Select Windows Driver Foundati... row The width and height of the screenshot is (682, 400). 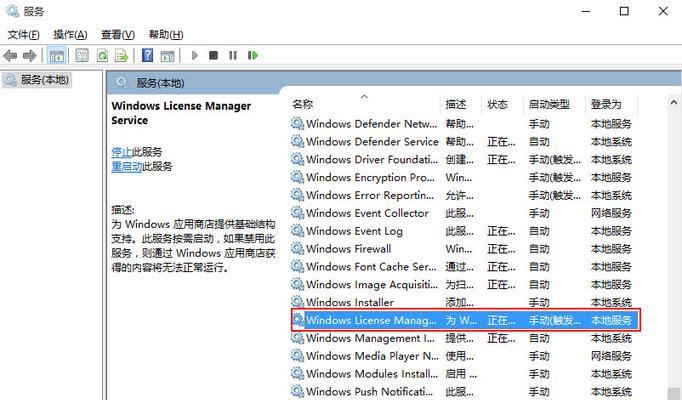(x=463, y=160)
